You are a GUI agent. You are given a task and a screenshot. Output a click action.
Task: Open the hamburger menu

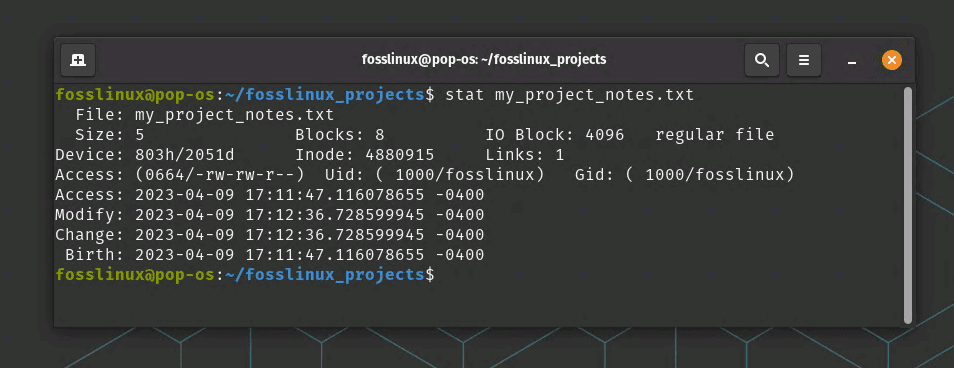click(804, 60)
